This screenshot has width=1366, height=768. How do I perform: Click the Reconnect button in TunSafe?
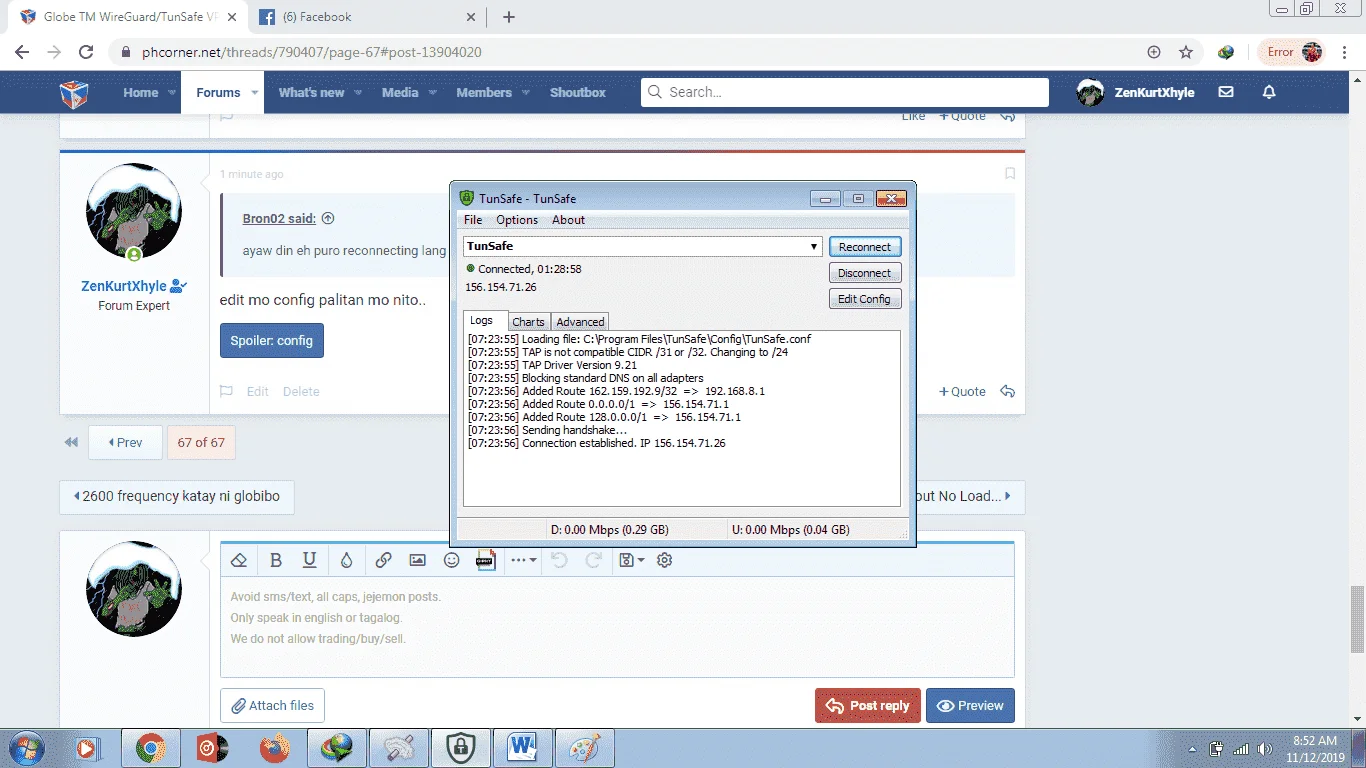865,247
